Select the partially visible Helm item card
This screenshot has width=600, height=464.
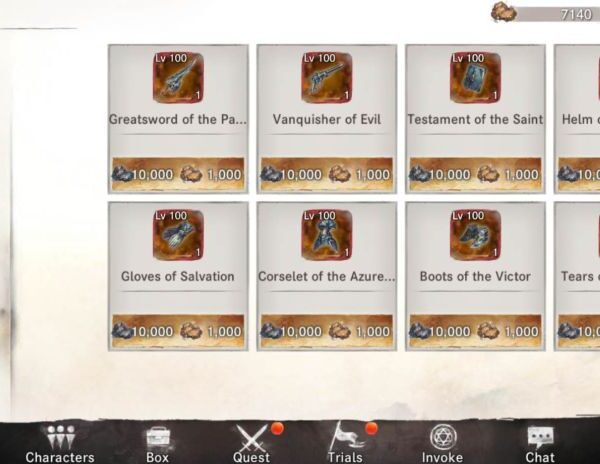click(x=577, y=119)
